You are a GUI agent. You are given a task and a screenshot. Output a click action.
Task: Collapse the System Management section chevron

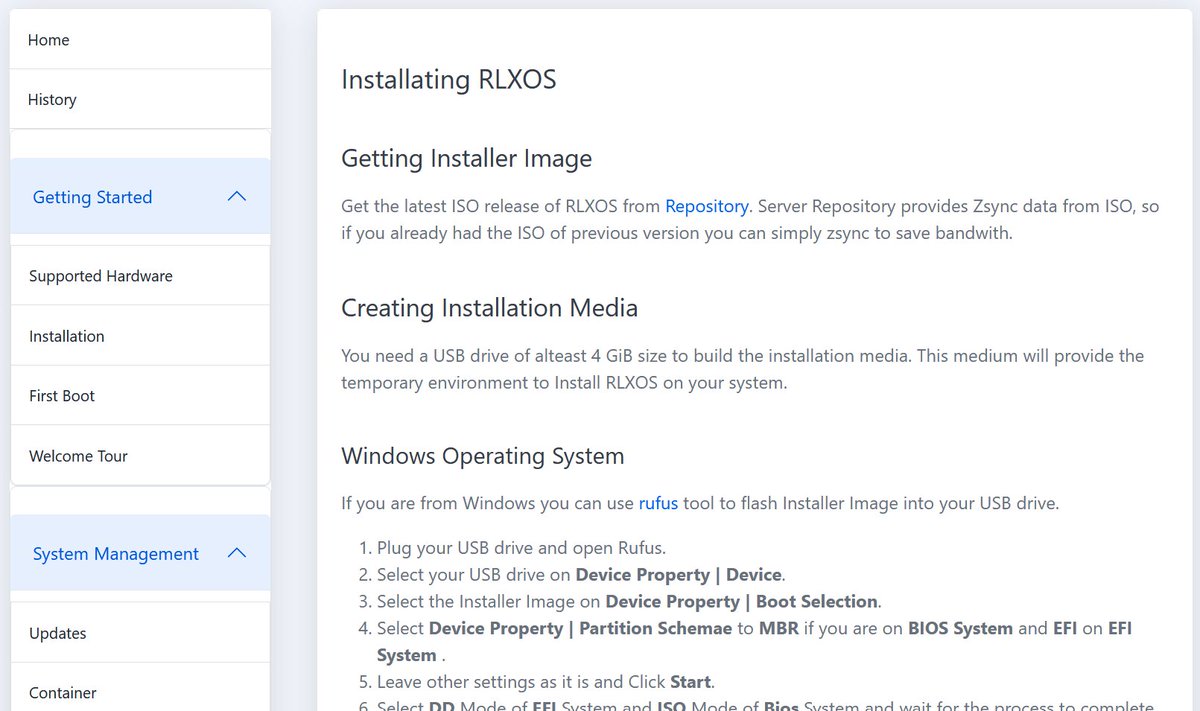point(236,552)
